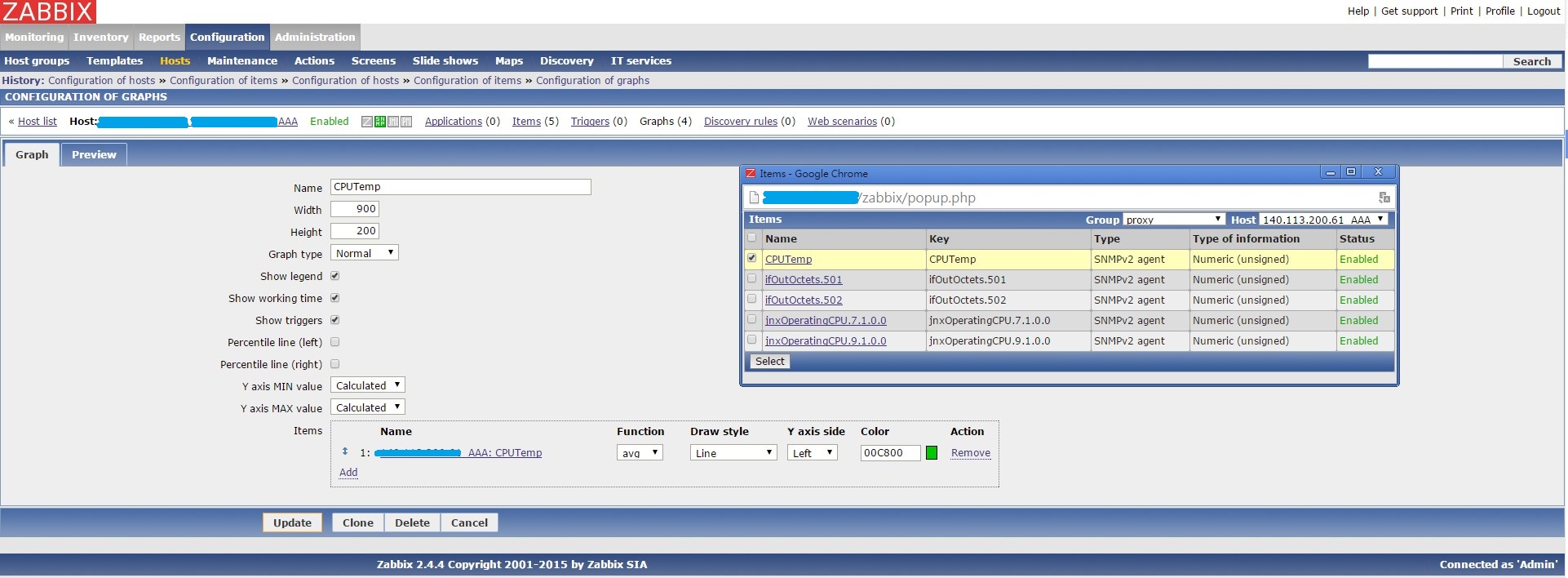Open the Reports menu
The height and width of the screenshot is (578, 1568).
[x=159, y=38]
